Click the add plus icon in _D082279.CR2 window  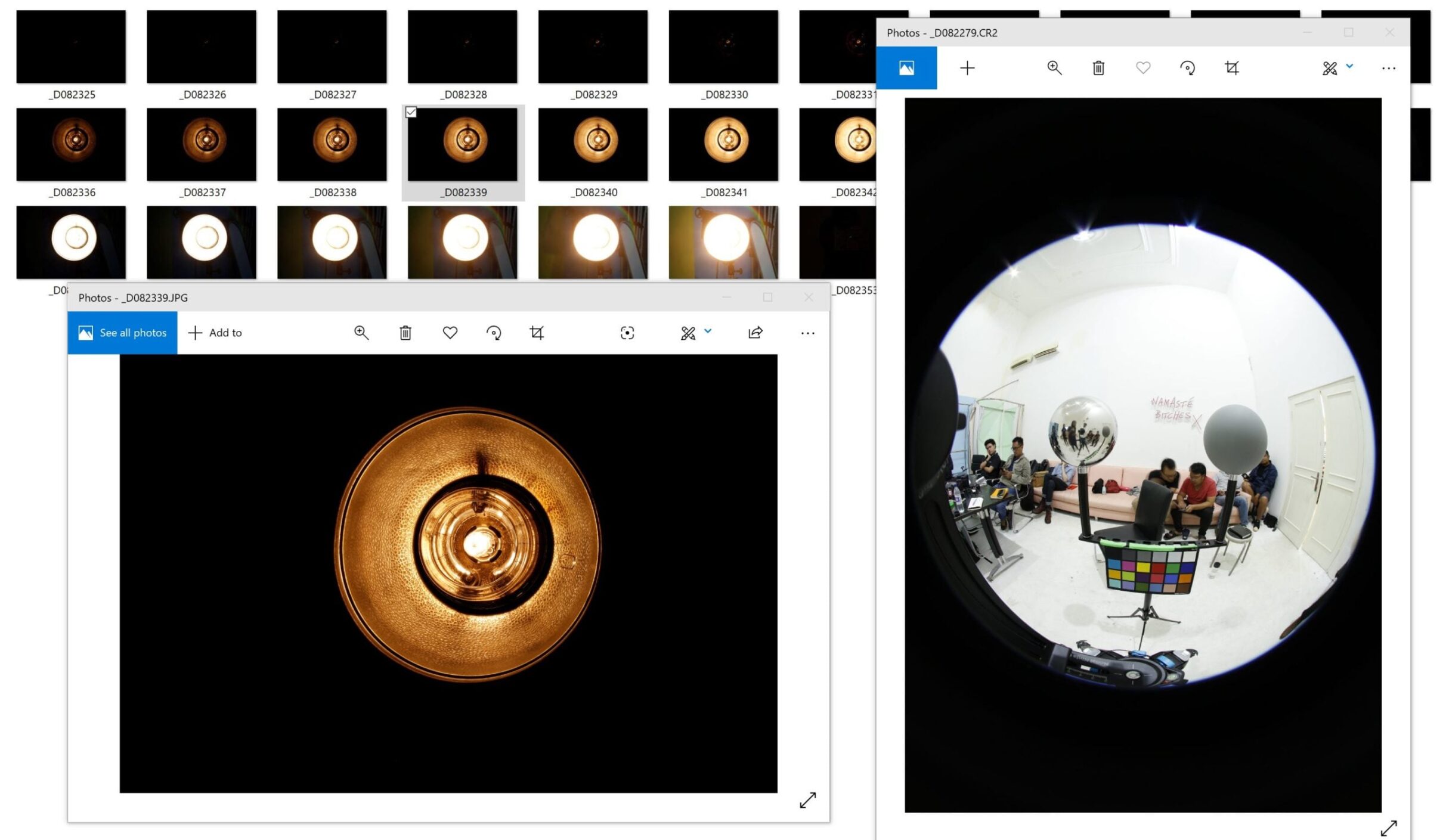967,68
